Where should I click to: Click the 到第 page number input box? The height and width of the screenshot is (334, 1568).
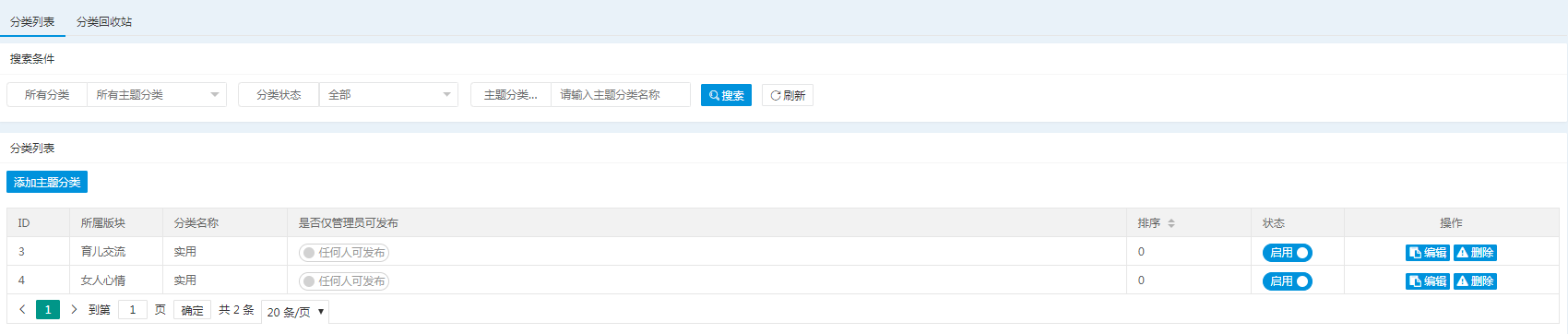(133, 309)
